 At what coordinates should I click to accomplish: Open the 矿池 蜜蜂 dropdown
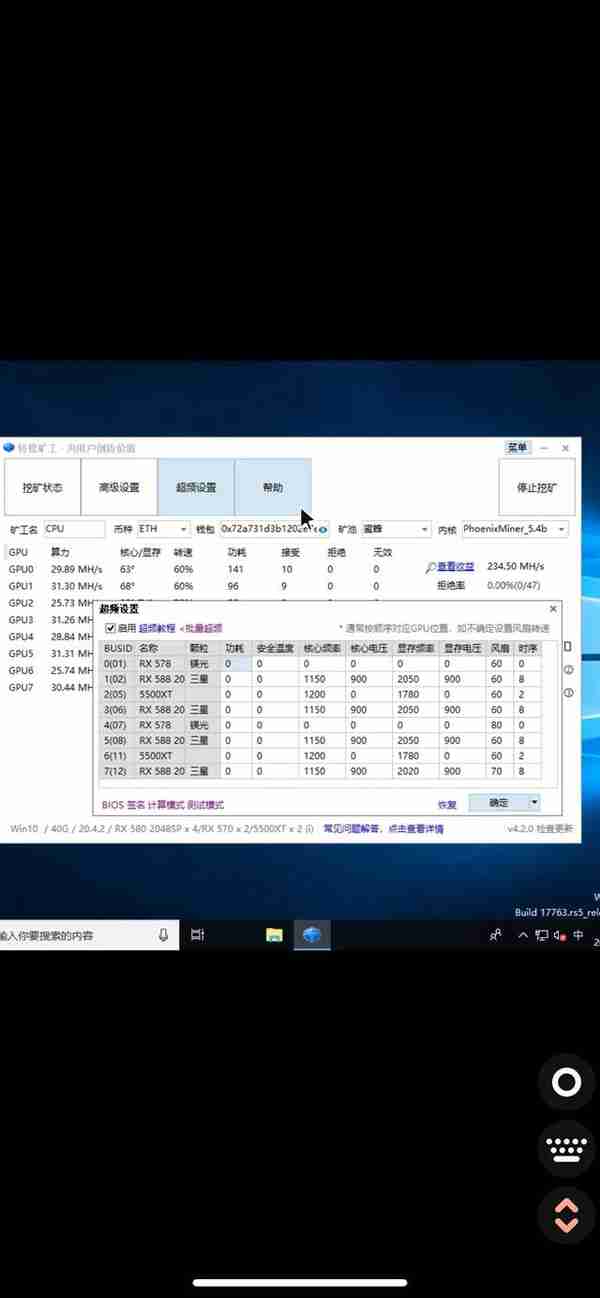396,529
